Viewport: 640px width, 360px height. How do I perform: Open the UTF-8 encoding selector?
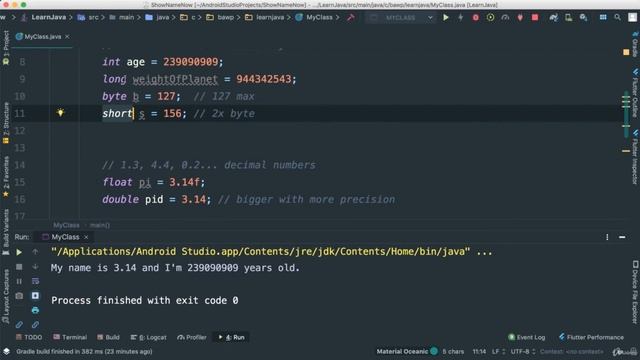(x=523, y=351)
